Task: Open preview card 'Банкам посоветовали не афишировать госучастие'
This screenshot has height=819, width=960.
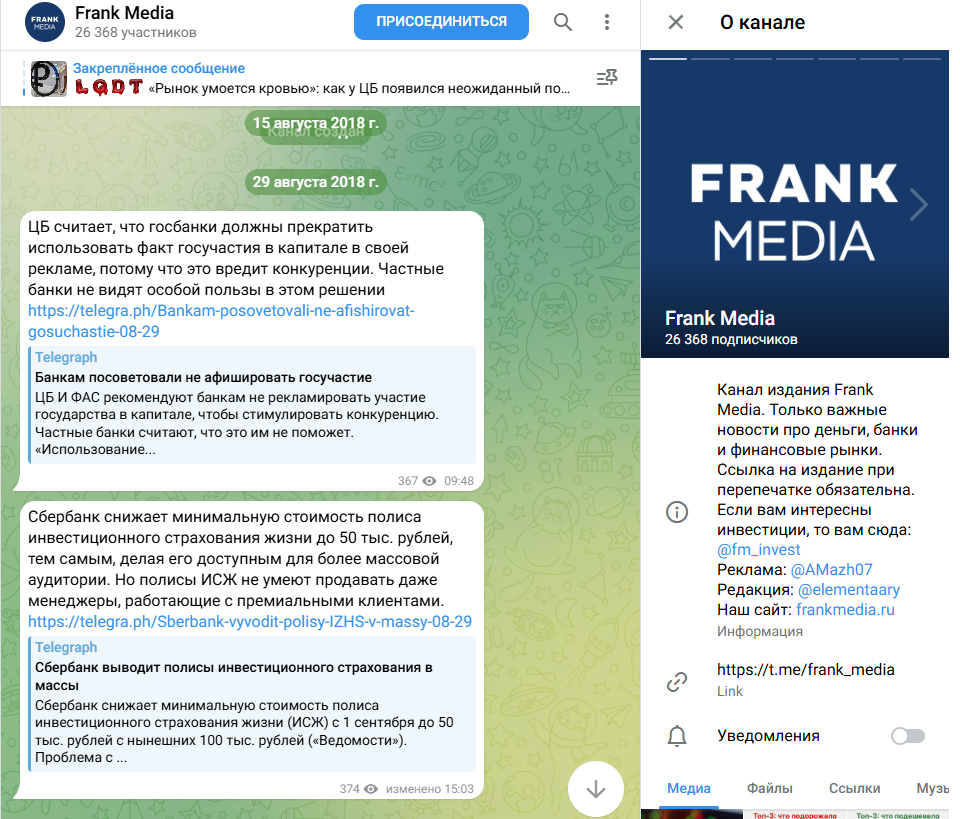Action: coord(252,405)
